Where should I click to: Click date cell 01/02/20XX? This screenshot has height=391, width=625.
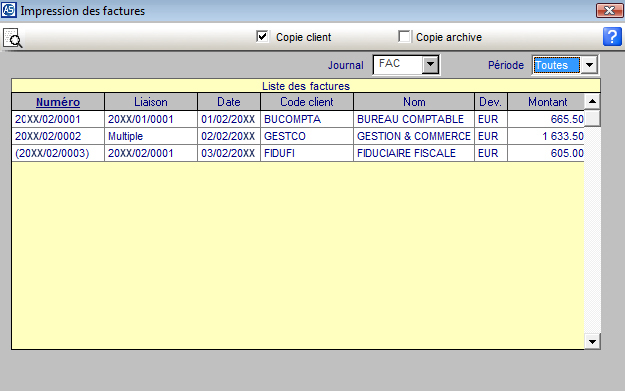coord(229,119)
